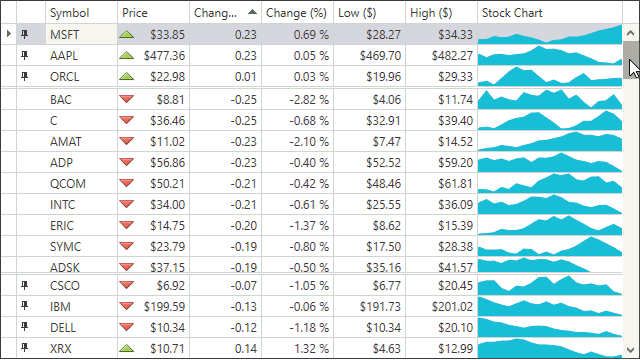
Task: Toggle the DELL row pin
Action: (x=24, y=327)
